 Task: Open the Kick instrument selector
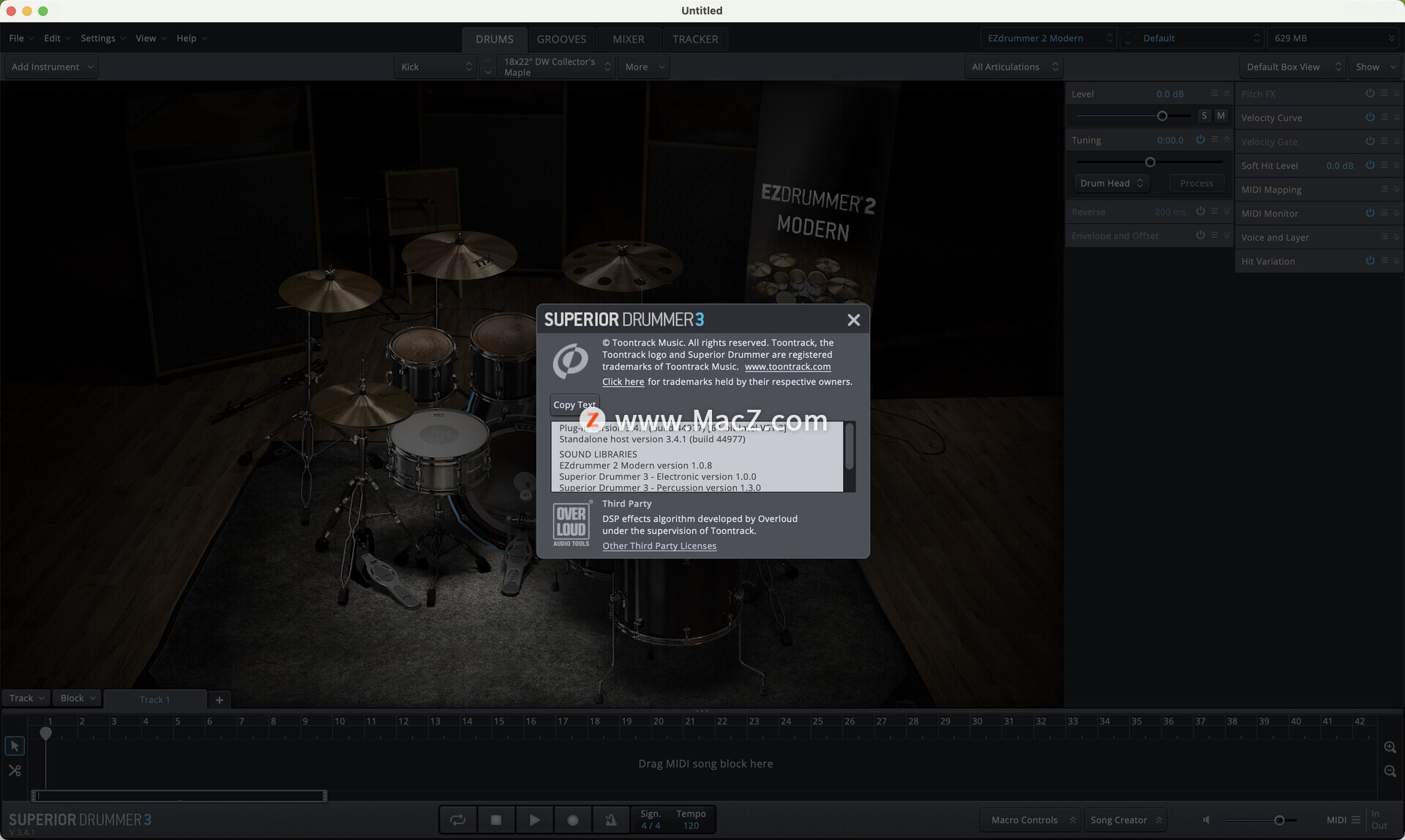click(x=436, y=67)
